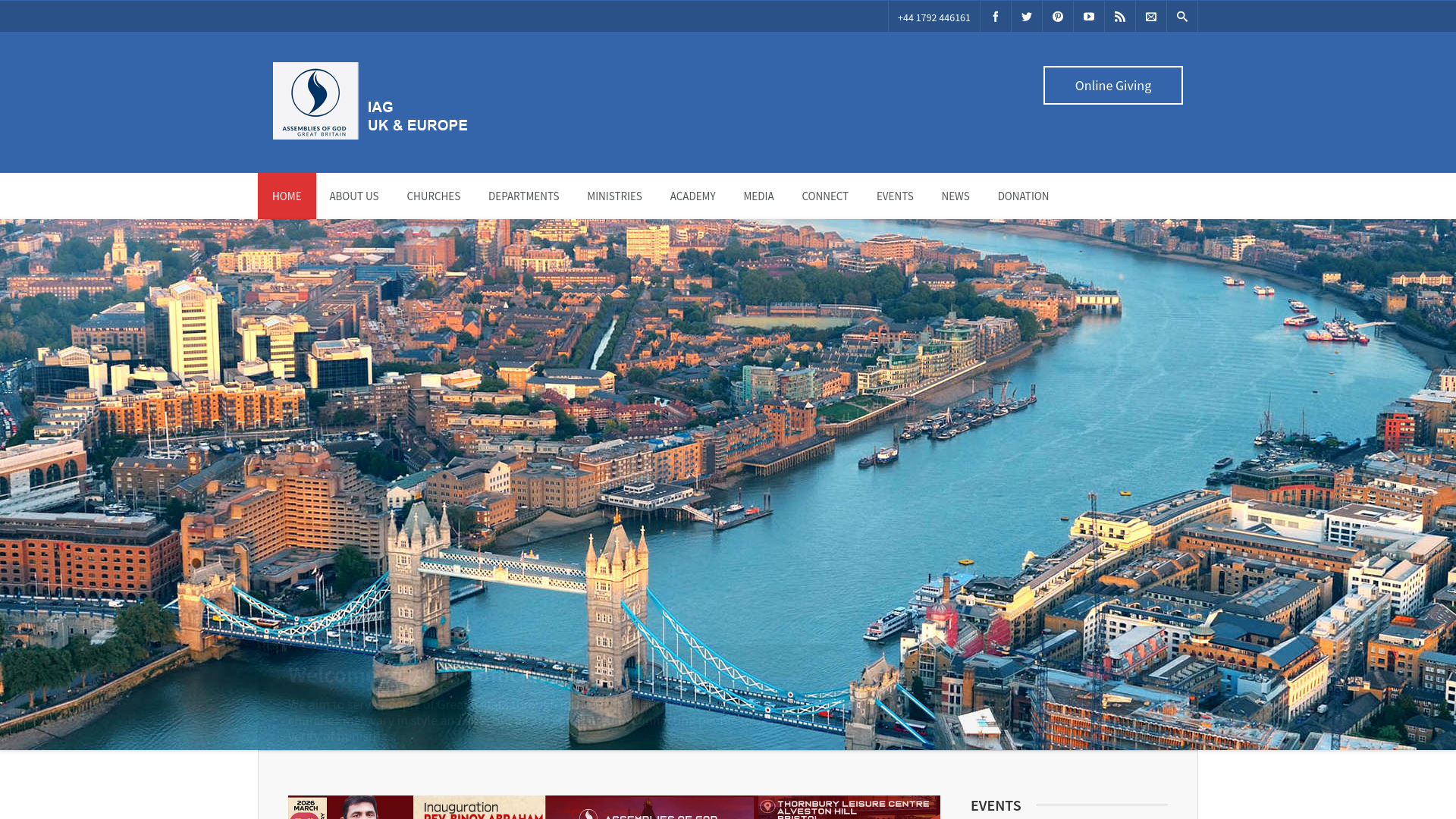Viewport: 1456px width, 819px height.
Task: Select the HOME menu item
Action: click(287, 196)
